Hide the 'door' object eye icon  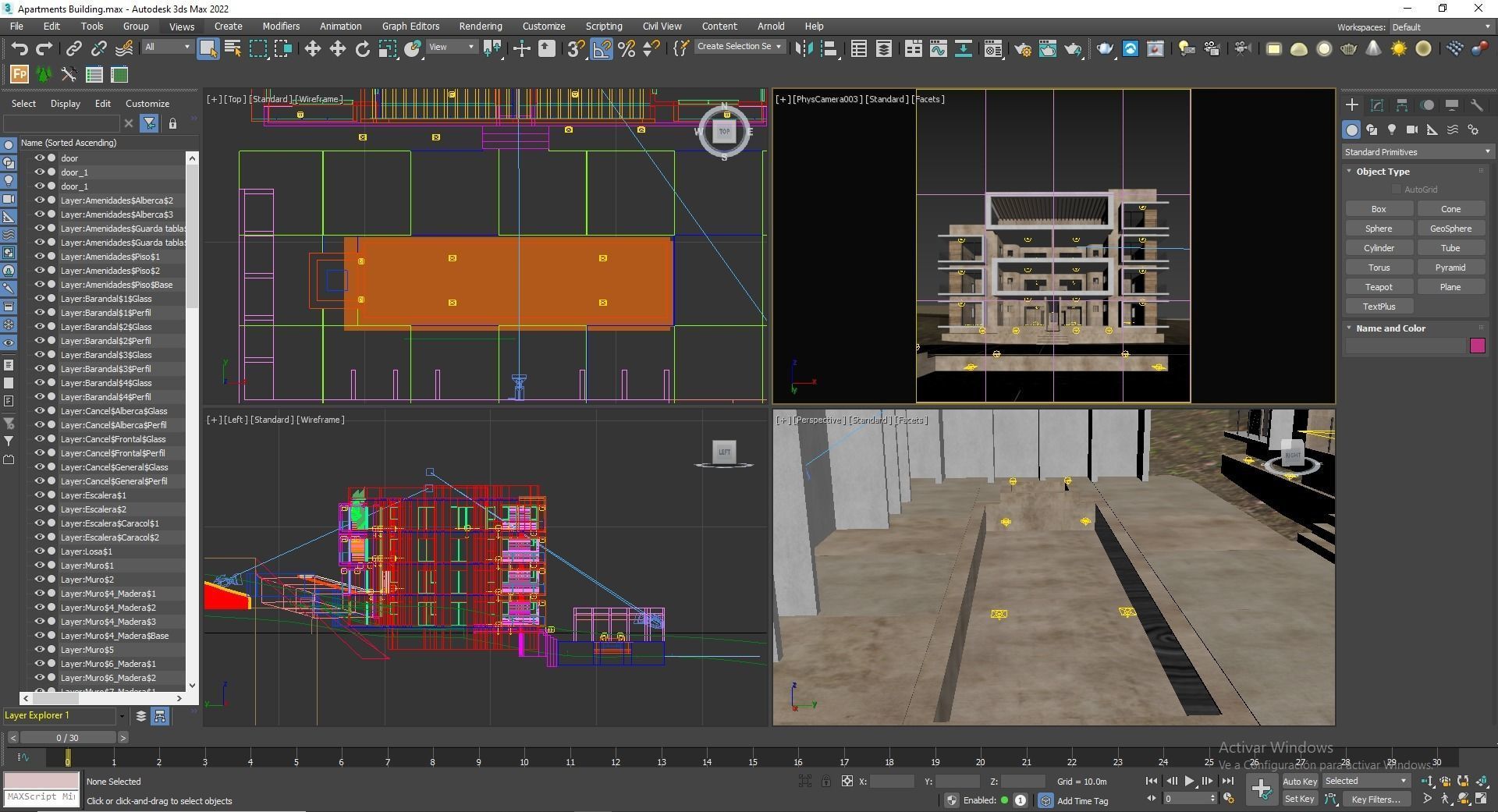point(39,158)
